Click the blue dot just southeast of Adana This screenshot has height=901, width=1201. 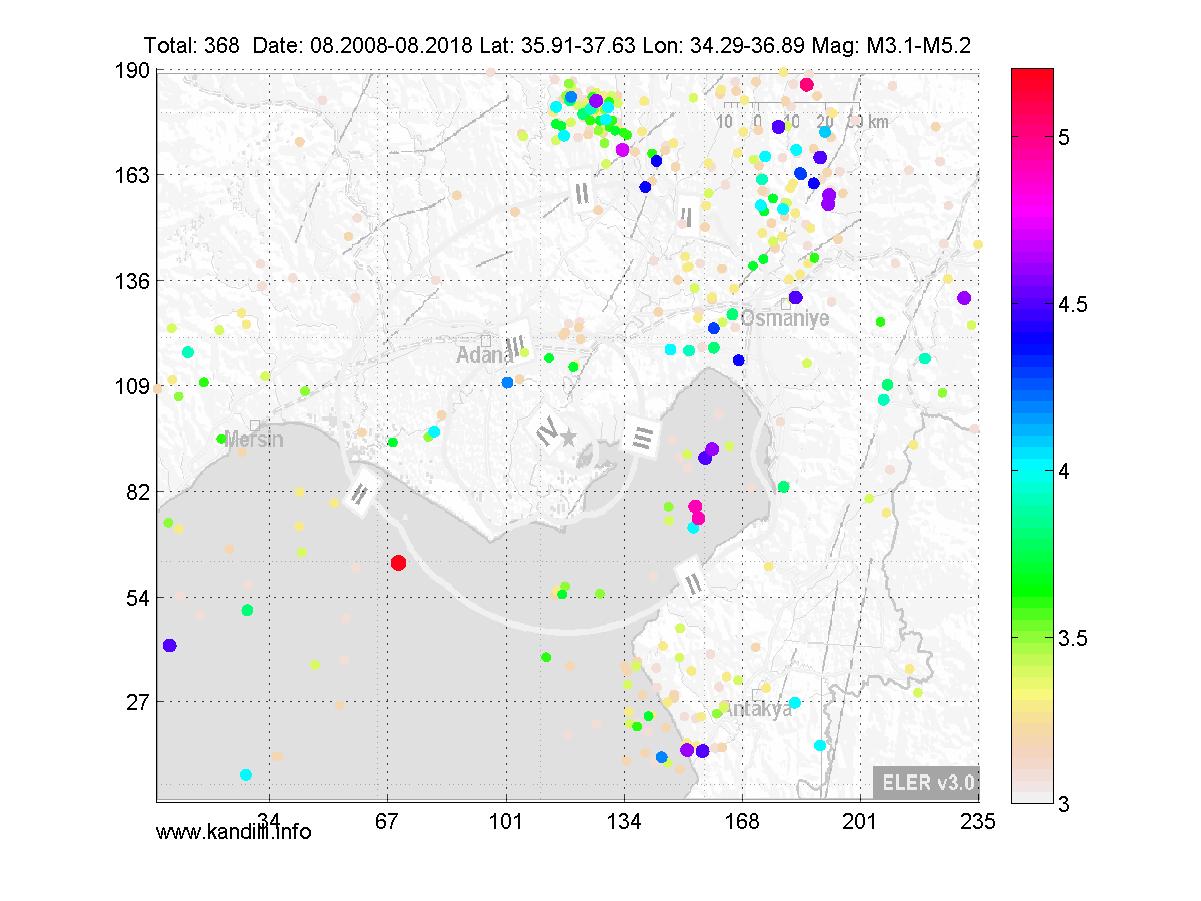[x=507, y=382]
